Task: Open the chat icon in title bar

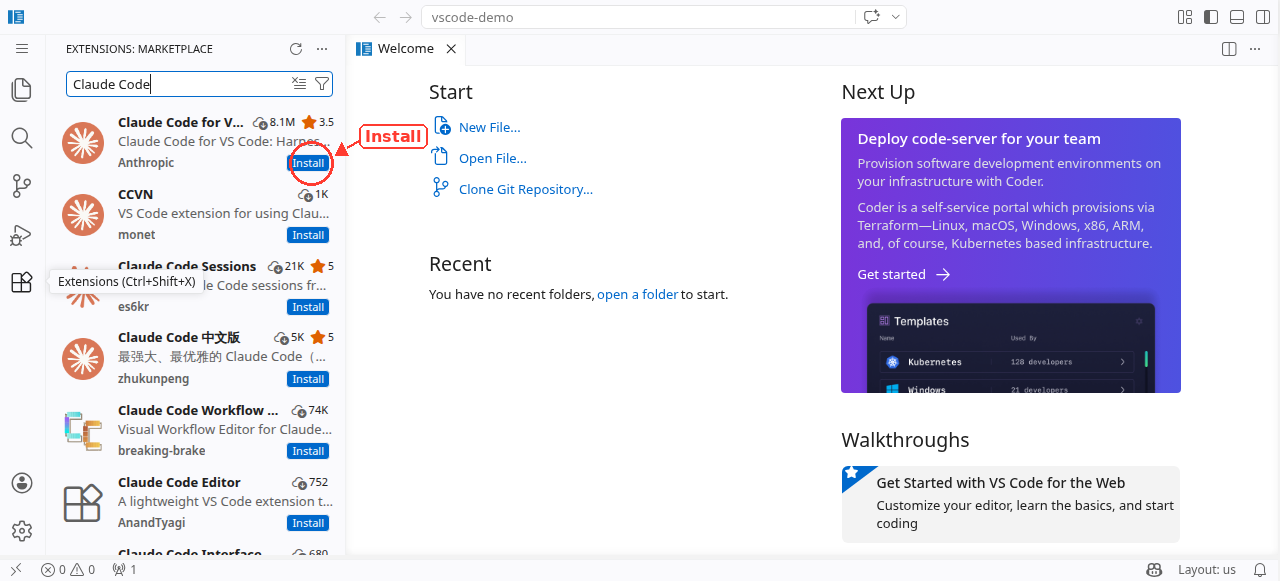Action: tap(872, 17)
